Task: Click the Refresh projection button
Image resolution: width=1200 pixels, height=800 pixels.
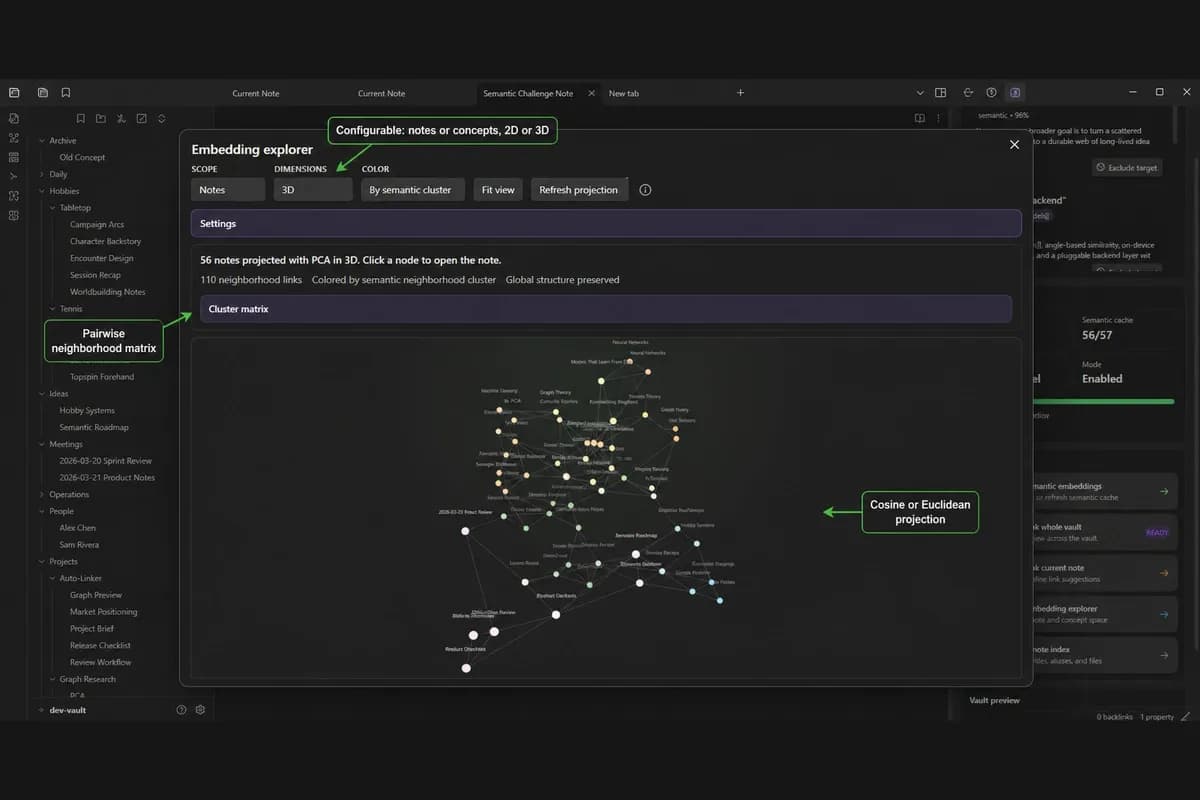Action: (x=579, y=190)
